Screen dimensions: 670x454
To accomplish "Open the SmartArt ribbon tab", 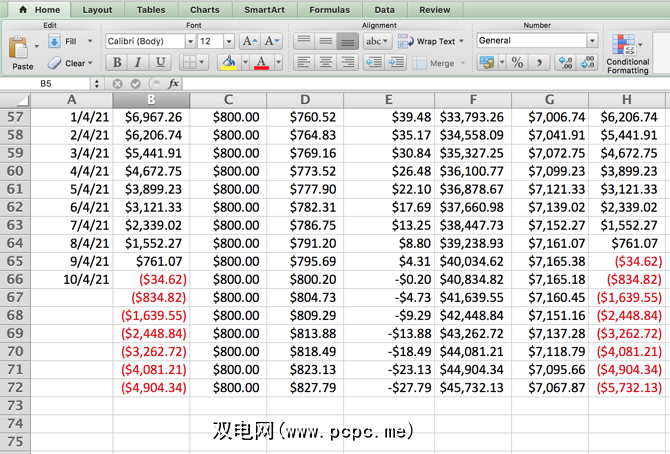I will pos(264,9).
